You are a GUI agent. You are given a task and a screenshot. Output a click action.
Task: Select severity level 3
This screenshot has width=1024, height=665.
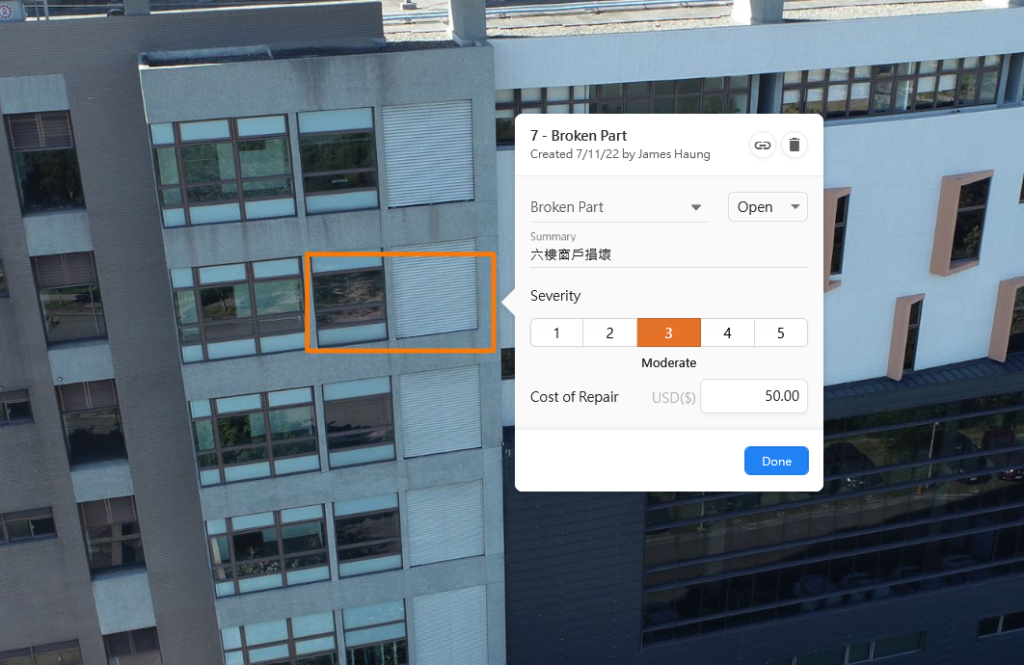click(669, 333)
